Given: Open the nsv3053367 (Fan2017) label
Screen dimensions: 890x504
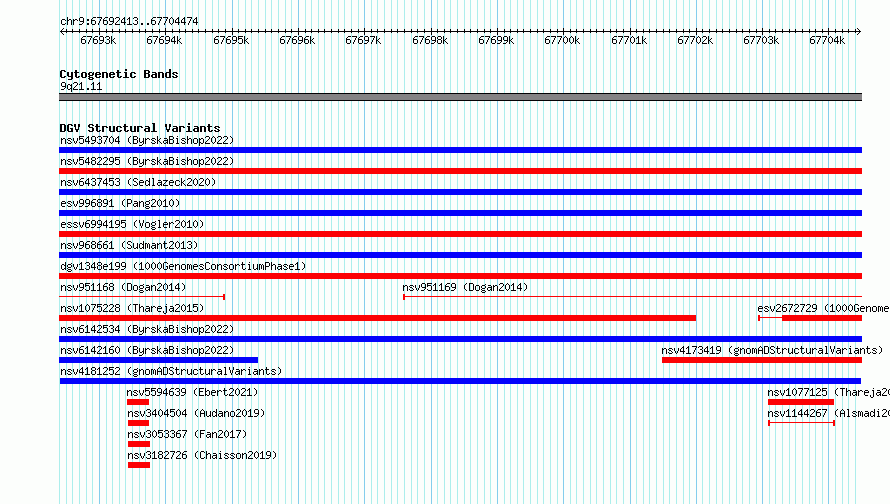Looking at the screenshot, I should click(x=187, y=434).
